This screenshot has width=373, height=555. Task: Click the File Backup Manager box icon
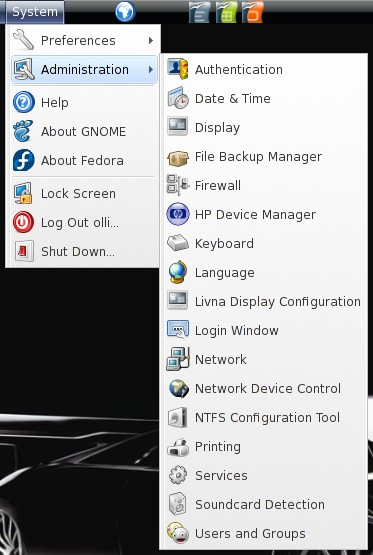(x=178, y=158)
